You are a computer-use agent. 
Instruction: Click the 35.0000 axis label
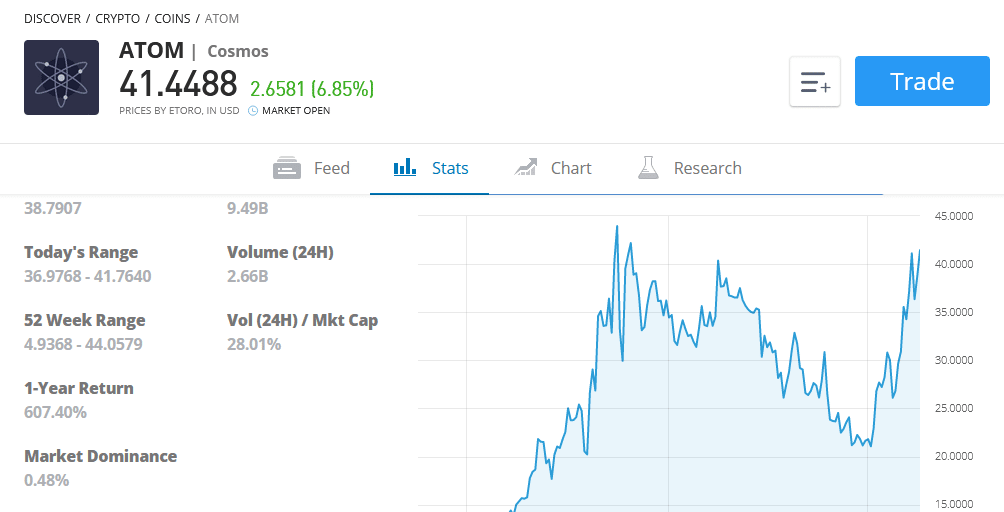coord(953,312)
